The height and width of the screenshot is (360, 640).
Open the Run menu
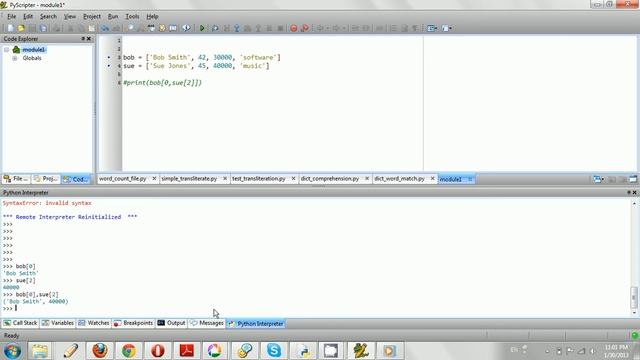pos(113,16)
